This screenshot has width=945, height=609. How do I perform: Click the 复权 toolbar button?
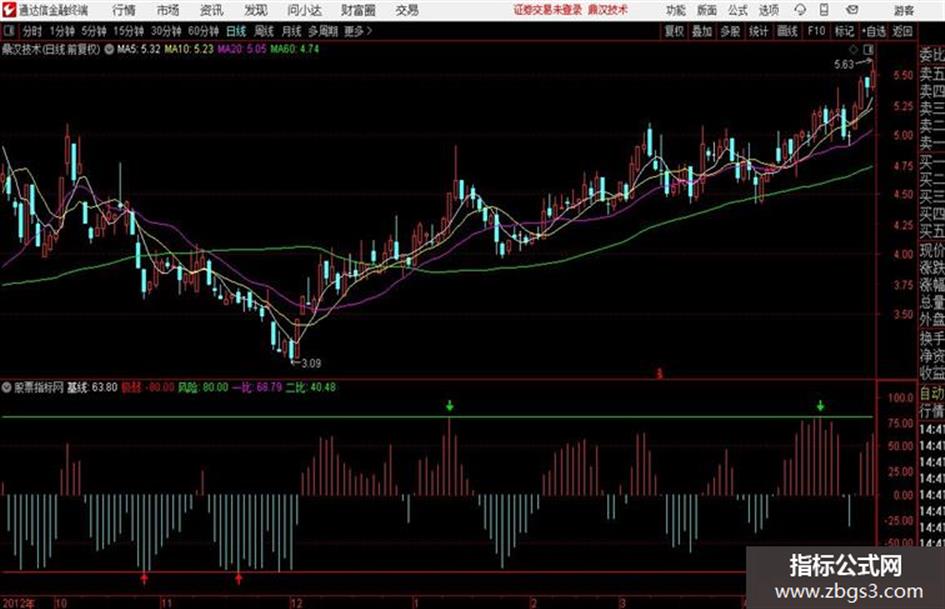674,31
